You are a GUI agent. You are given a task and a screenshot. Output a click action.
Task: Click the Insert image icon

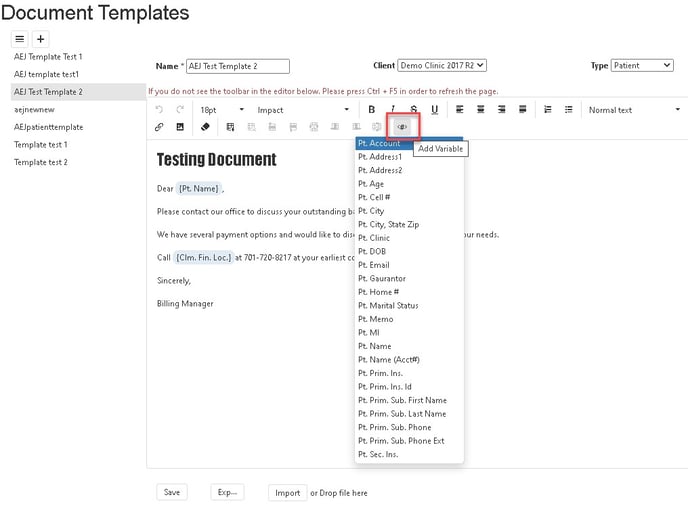(x=180, y=127)
